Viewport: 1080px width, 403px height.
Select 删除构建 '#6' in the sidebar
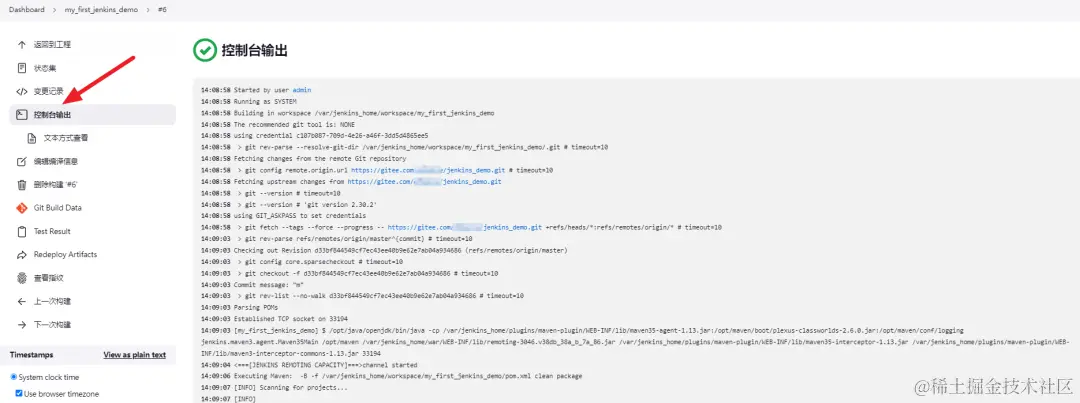(92, 185)
